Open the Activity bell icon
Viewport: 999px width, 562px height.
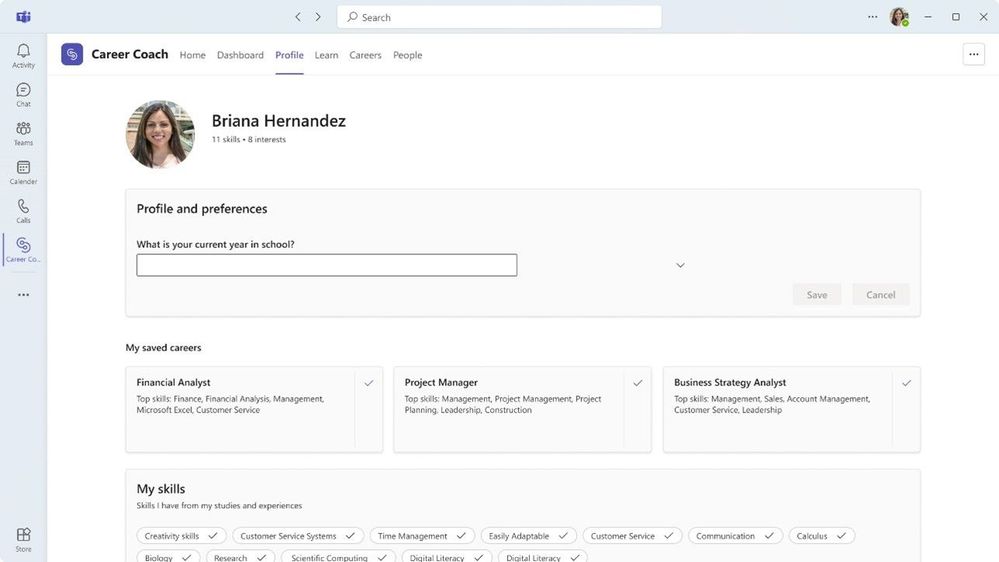pos(24,56)
